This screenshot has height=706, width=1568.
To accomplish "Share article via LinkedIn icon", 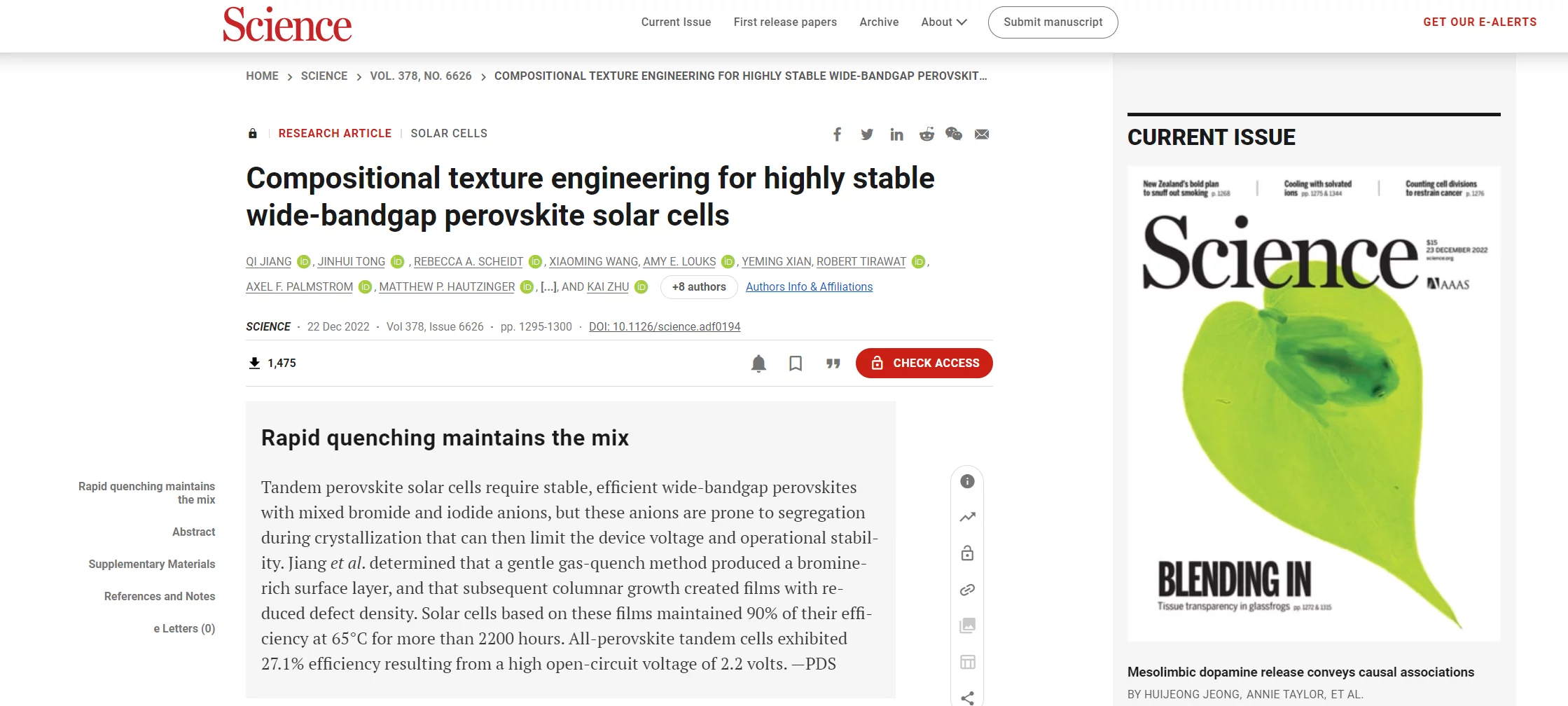I will click(896, 134).
